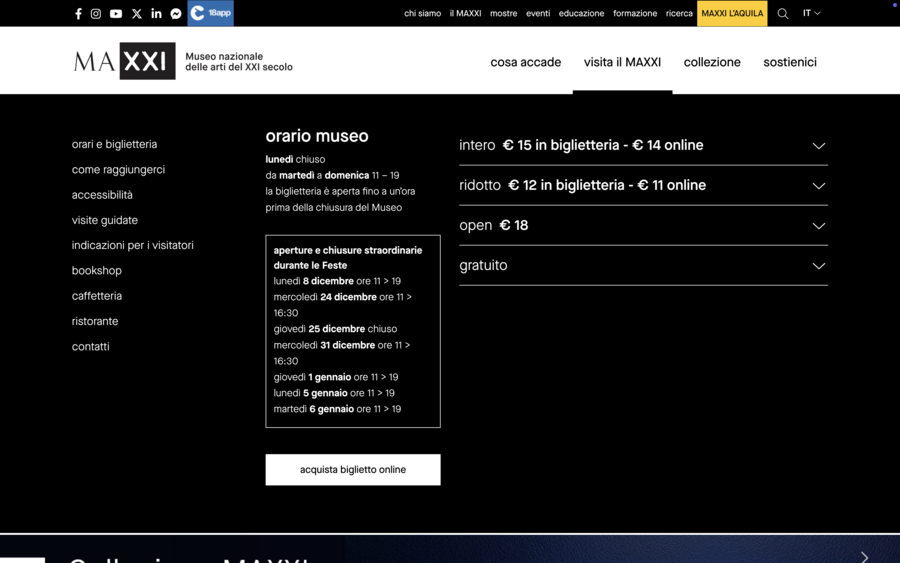Click 'lunedì 8 dicembre ore 11 > 19' line
The width and height of the screenshot is (900, 563).
[337, 281]
